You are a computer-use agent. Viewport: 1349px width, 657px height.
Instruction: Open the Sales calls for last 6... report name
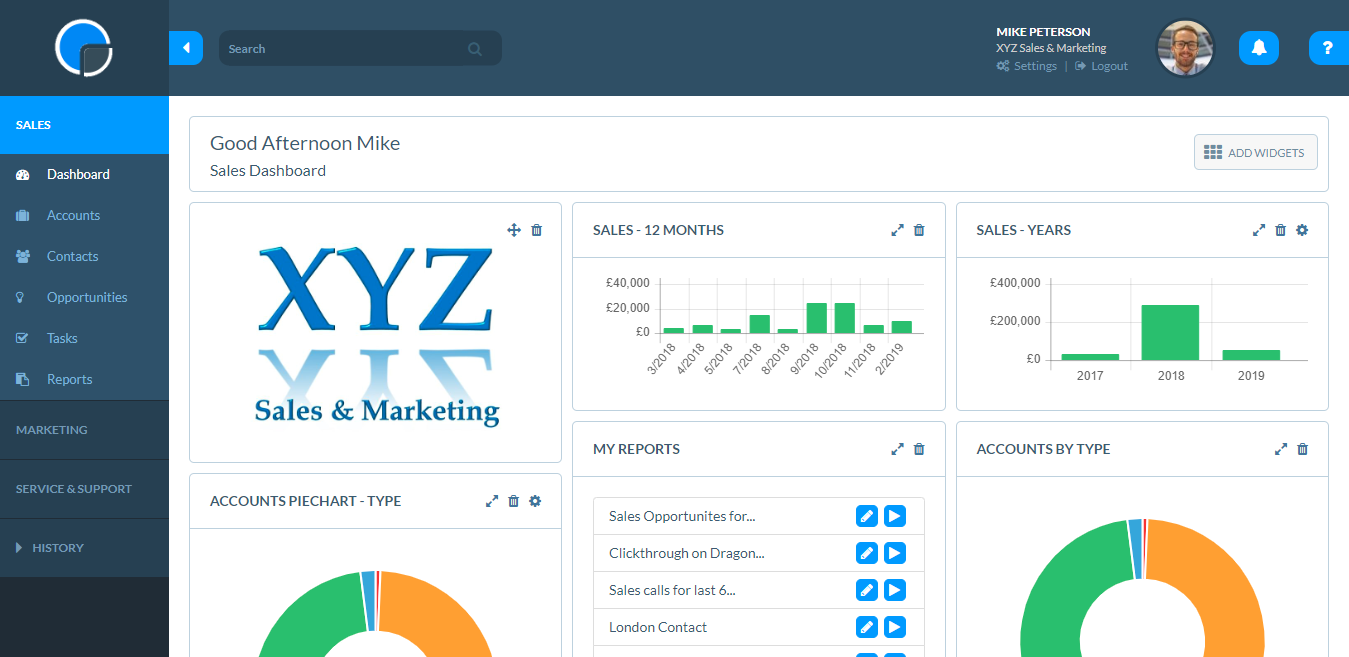pyautogui.click(x=672, y=590)
